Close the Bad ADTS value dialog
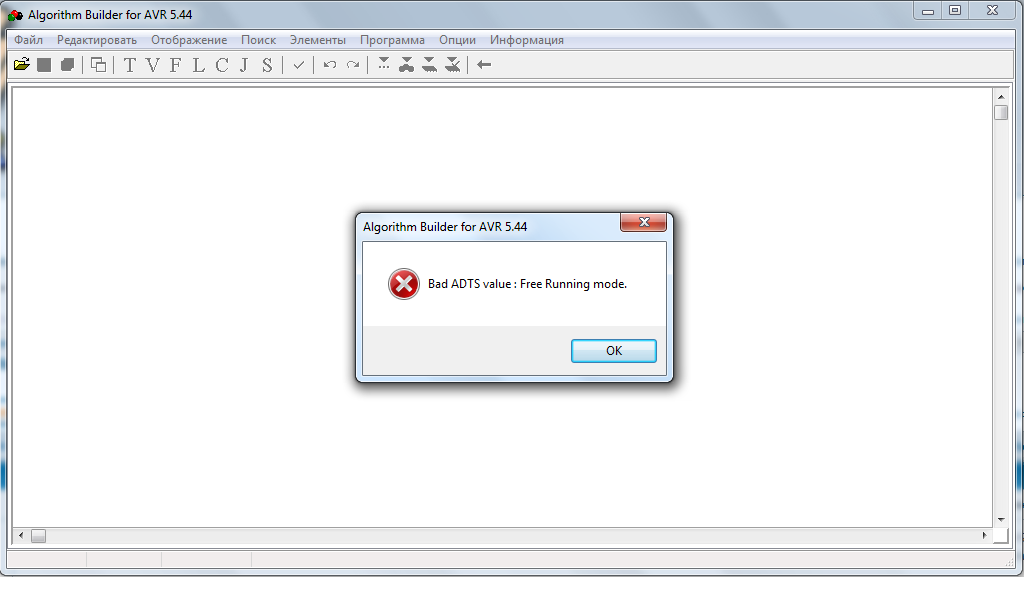The width and height of the screenshot is (1024, 589). [643, 222]
